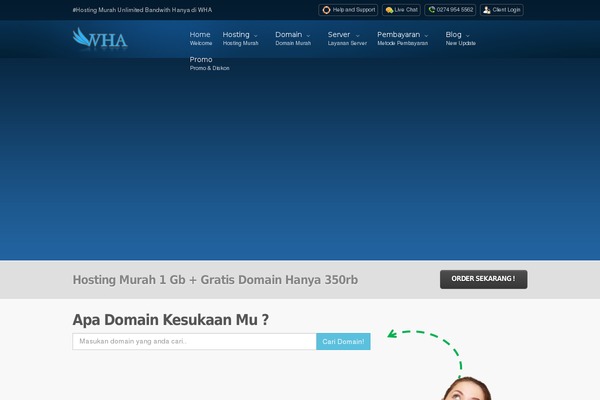
Task: Click the Client Login user icon
Action: point(487,10)
